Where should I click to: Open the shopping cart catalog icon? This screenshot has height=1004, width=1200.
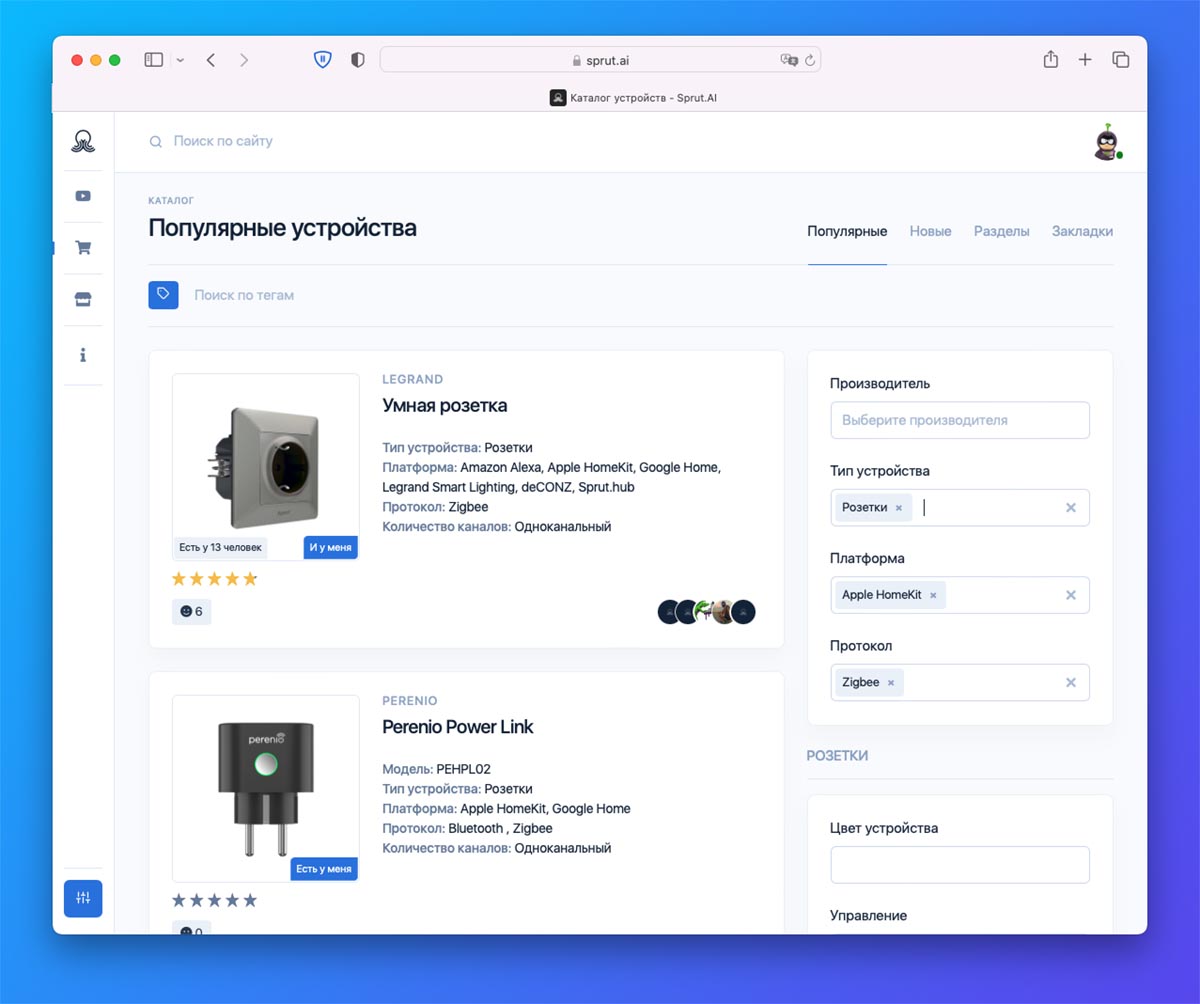coord(83,248)
